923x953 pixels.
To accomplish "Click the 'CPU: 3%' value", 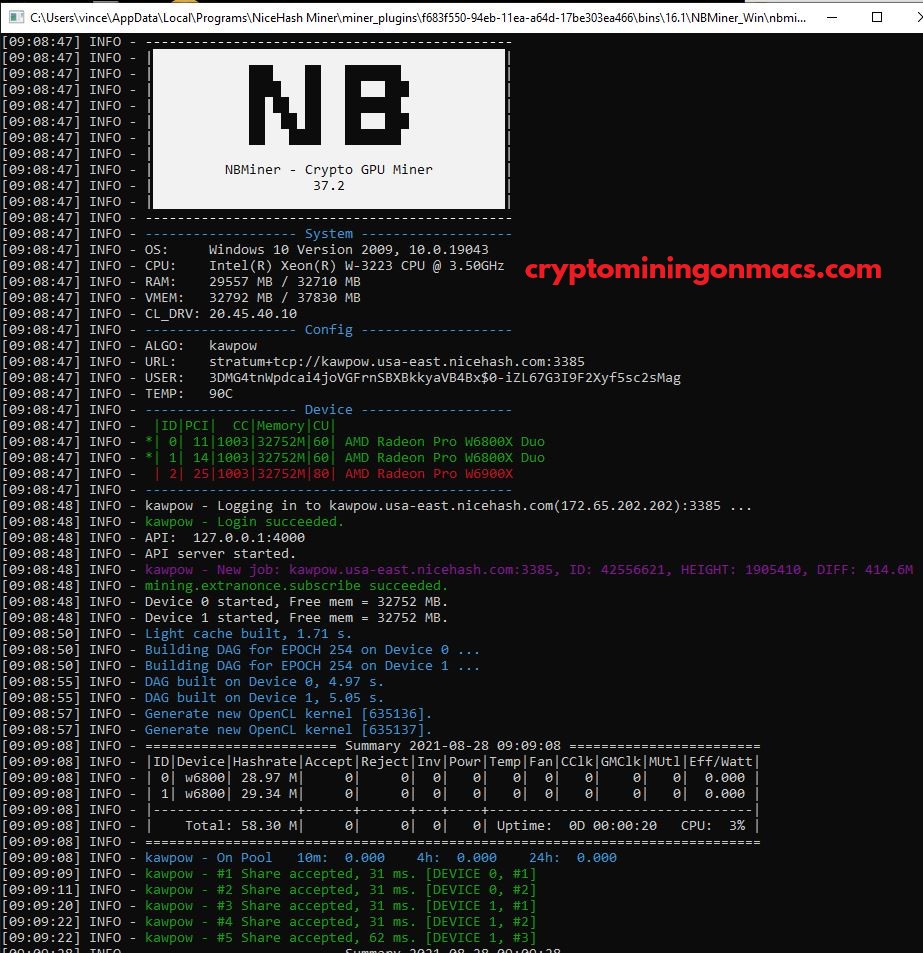I will tap(712, 825).
